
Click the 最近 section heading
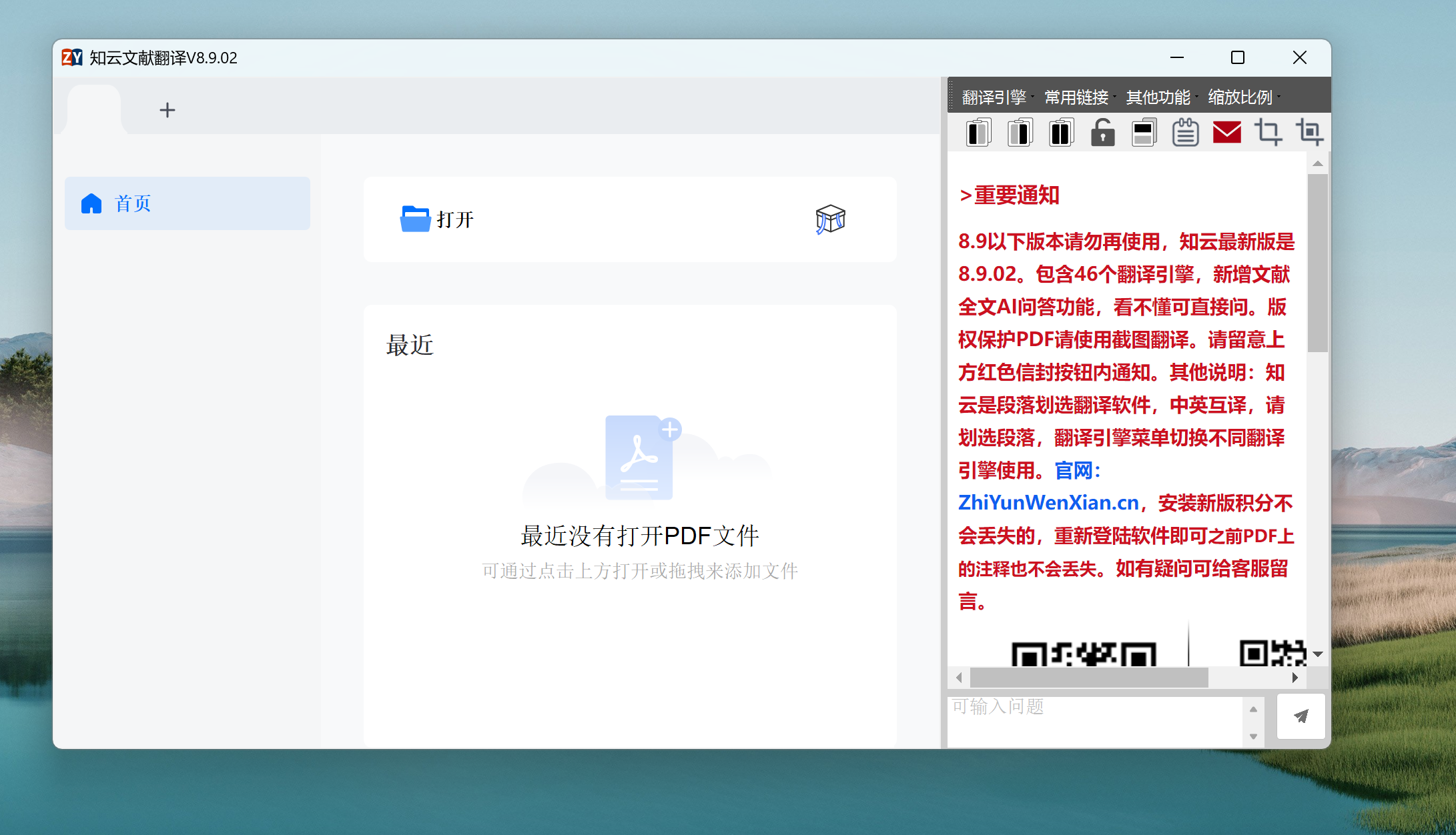410,345
